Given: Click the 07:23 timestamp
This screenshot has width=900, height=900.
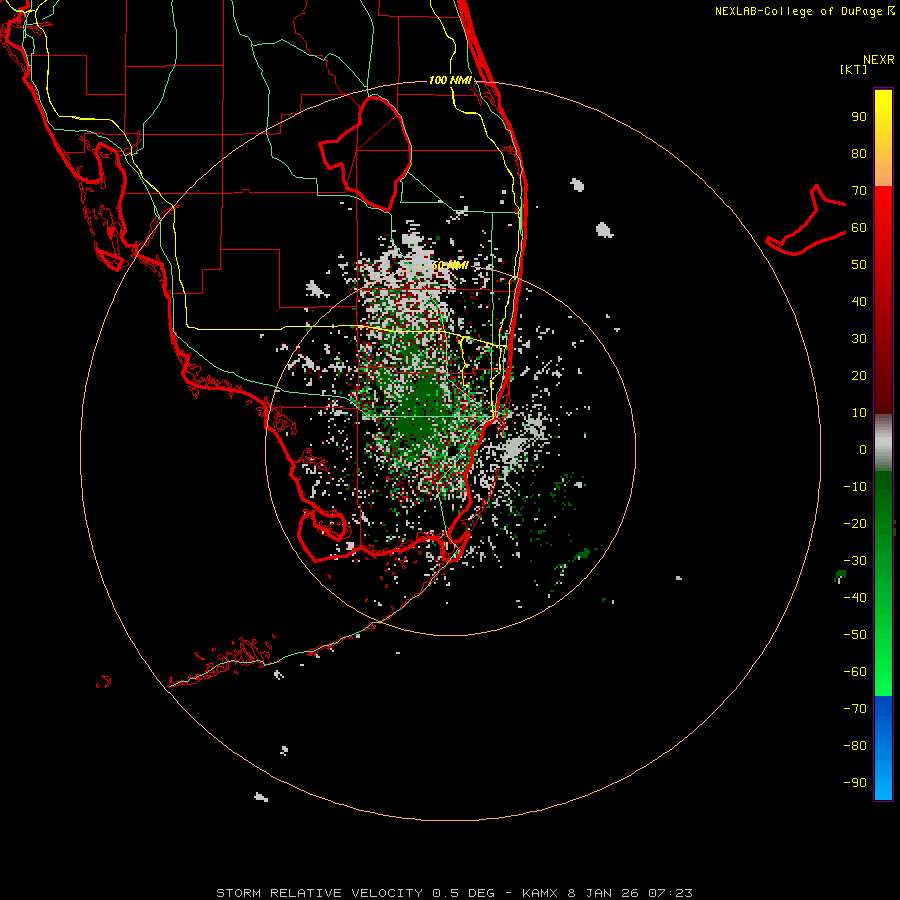Looking at the screenshot, I should tap(670, 893).
